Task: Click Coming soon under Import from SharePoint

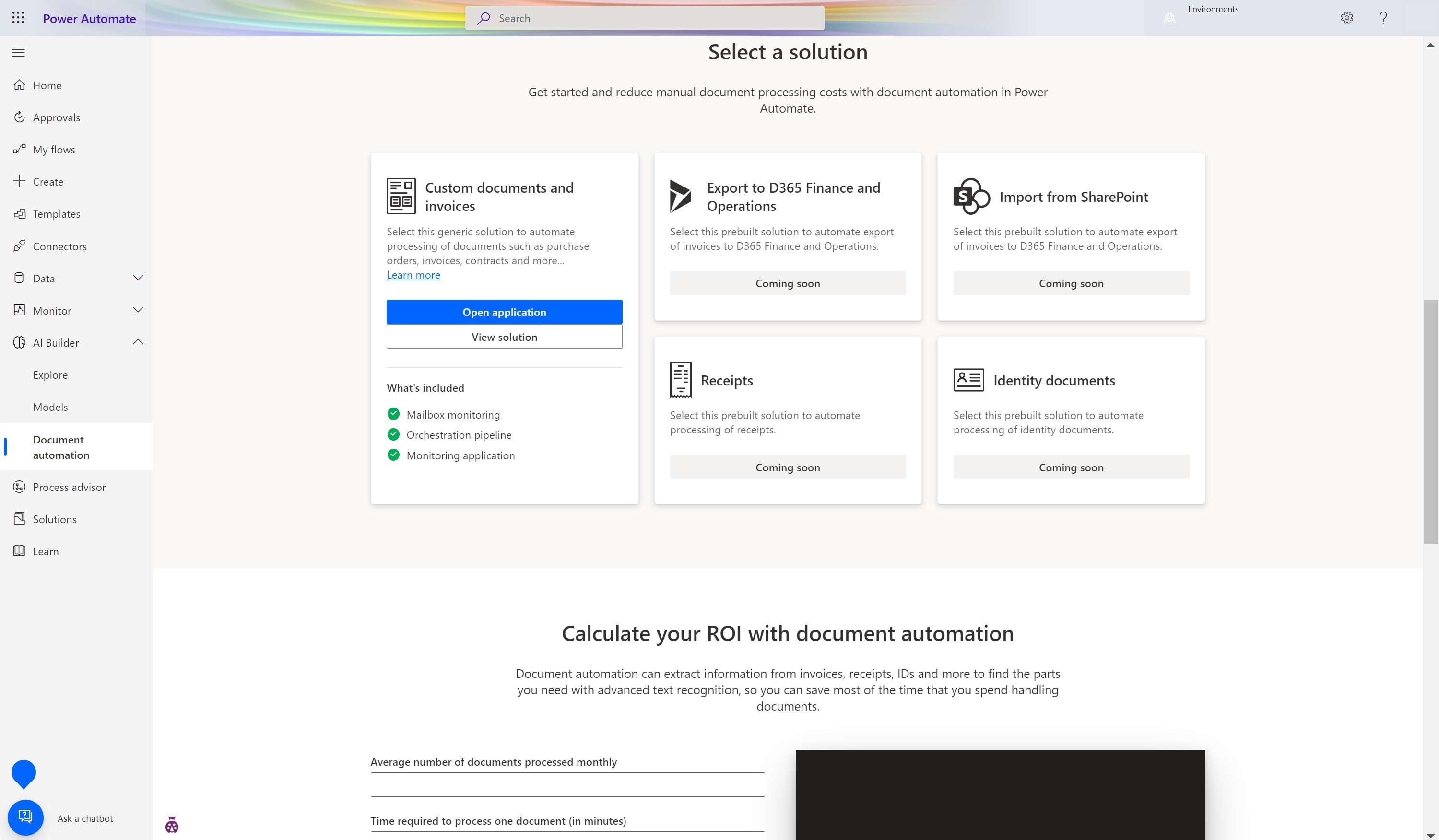Action: (x=1071, y=283)
